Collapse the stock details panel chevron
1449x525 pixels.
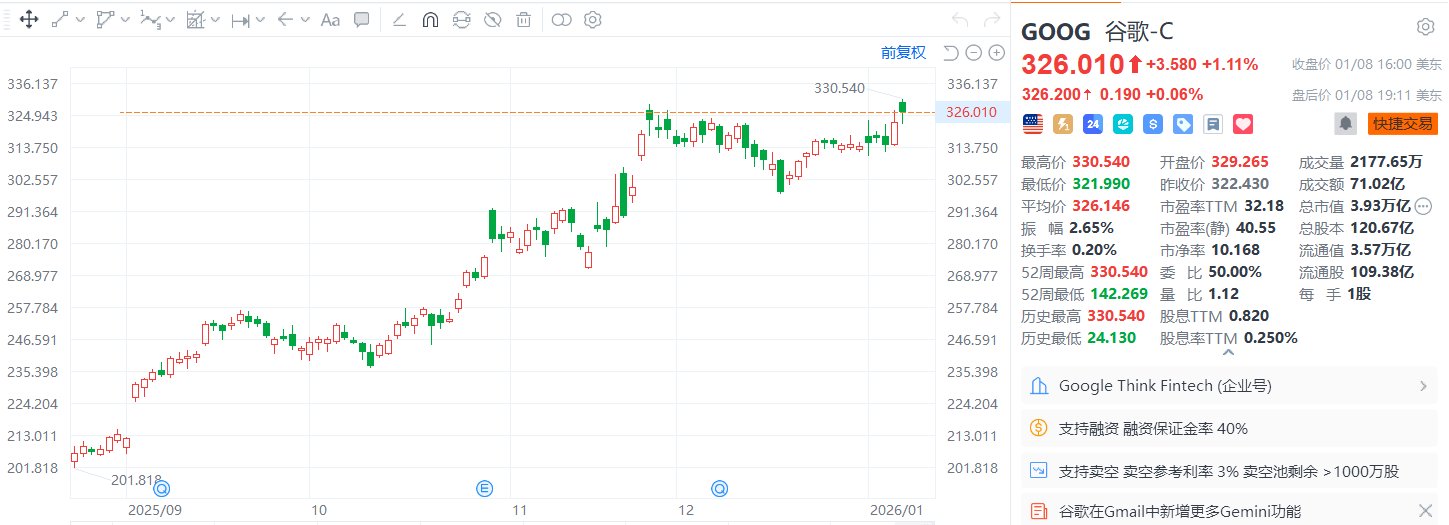(x=1229, y=353)
